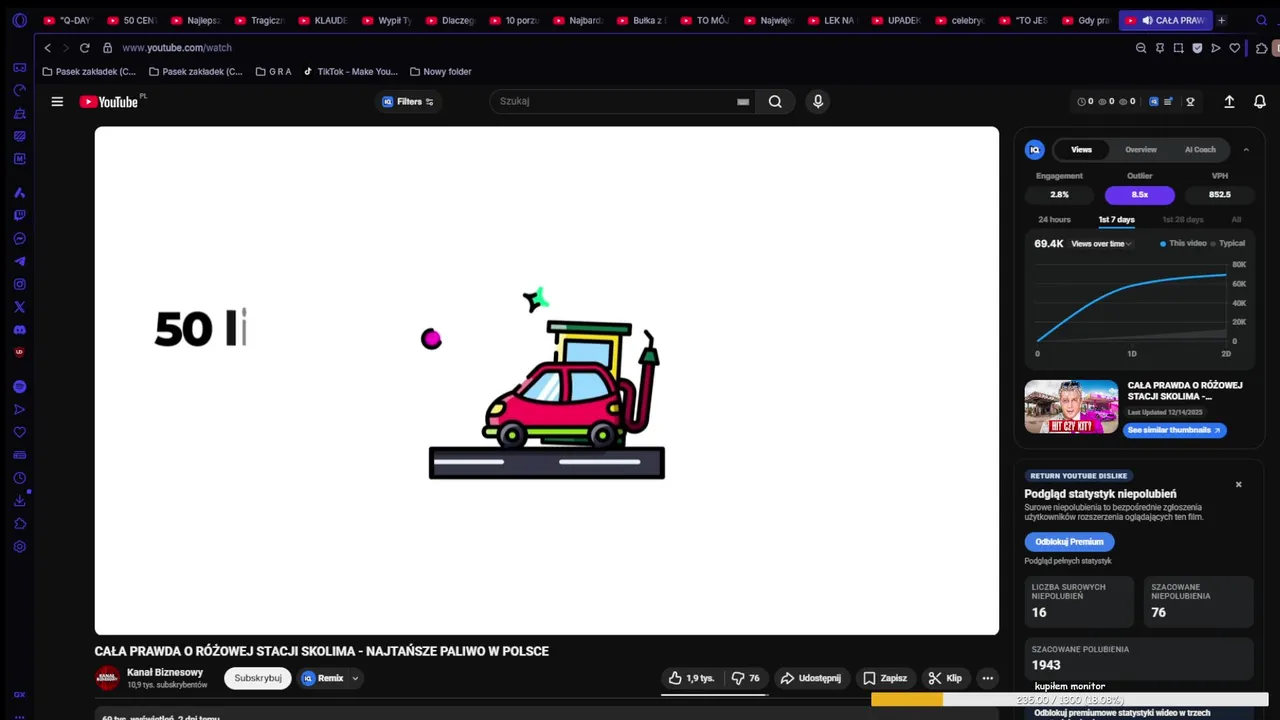Open the YouTube hamburger guide menu
Viewport: 1280px width, 720px height.
click(x=57, y=101)
